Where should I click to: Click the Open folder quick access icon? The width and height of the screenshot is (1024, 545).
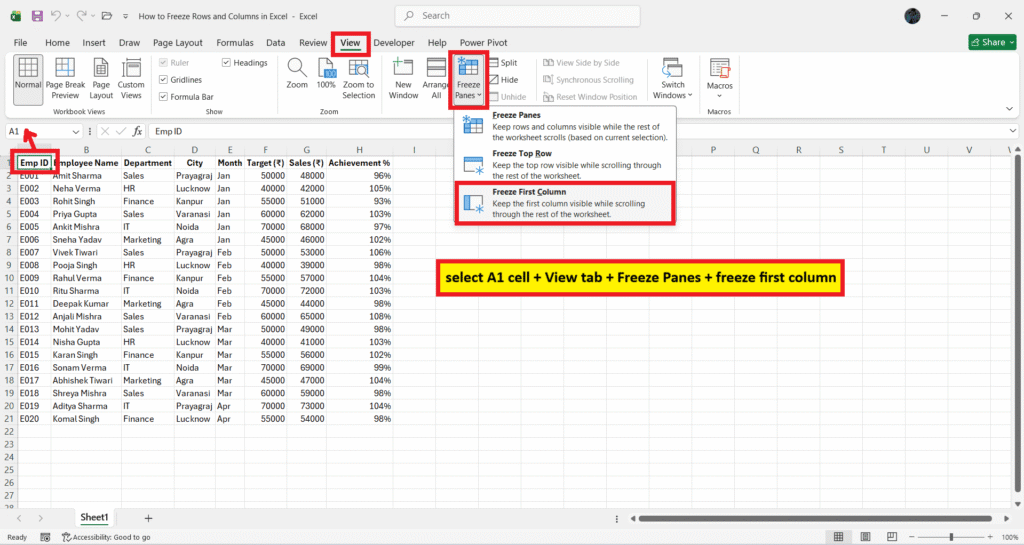106,16
